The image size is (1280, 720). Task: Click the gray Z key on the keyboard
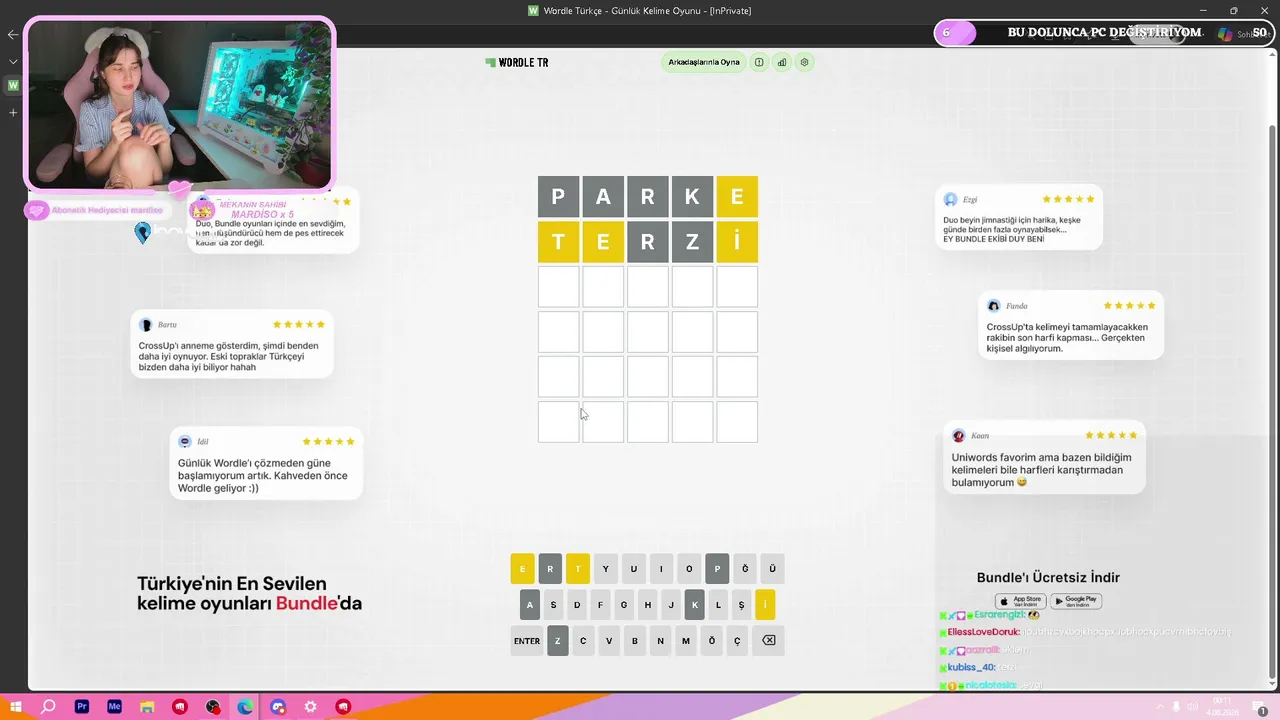[558, 641]
